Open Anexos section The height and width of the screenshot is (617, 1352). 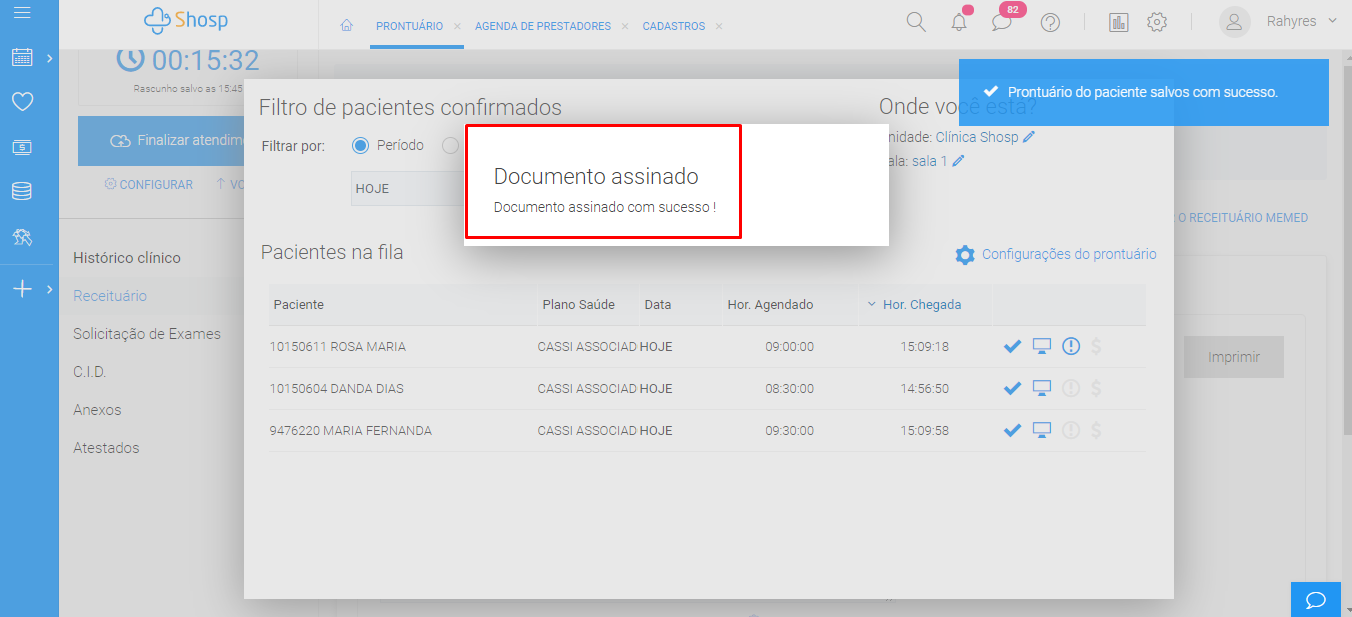pos(97,410)
